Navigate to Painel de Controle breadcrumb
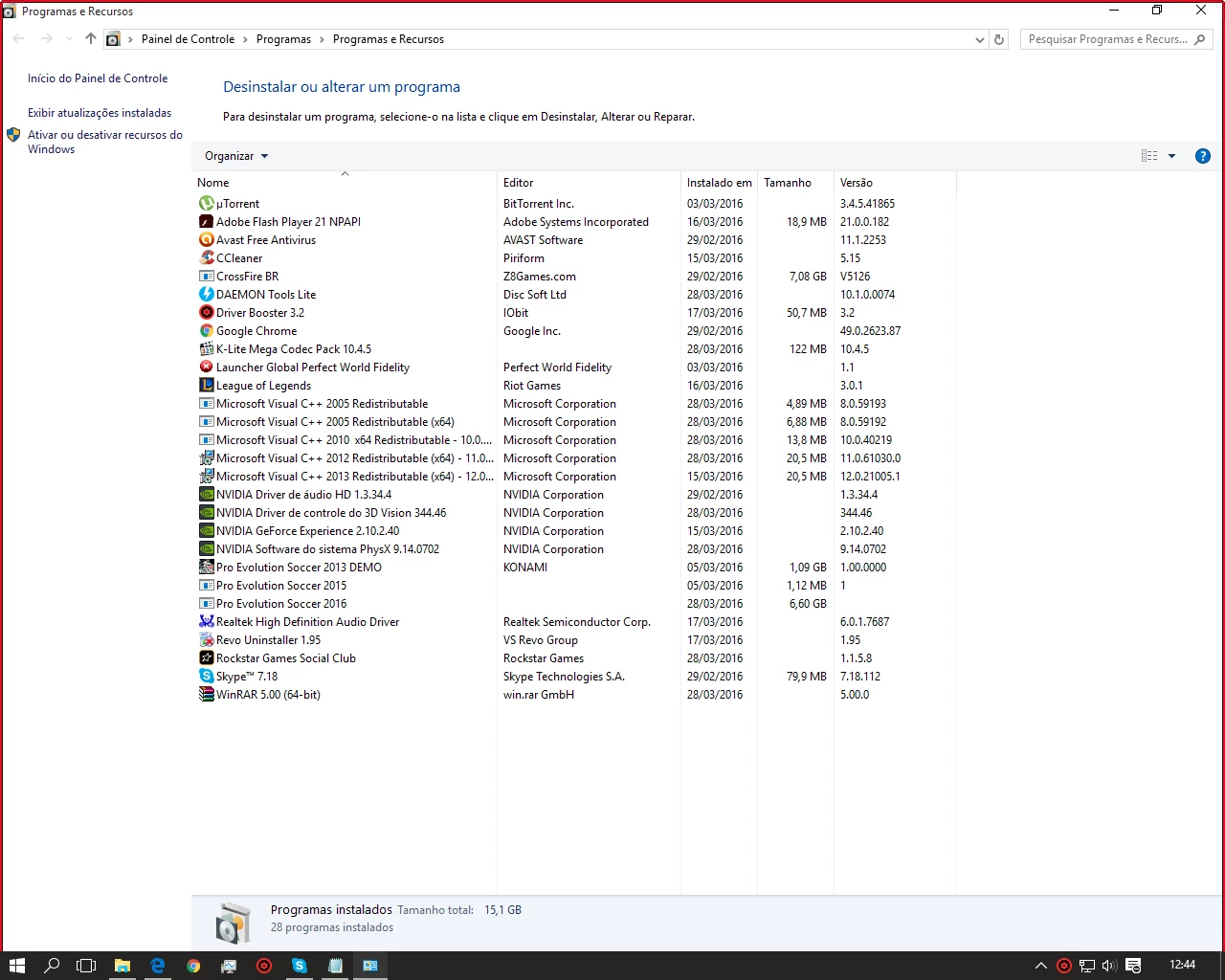 (188, 39)
